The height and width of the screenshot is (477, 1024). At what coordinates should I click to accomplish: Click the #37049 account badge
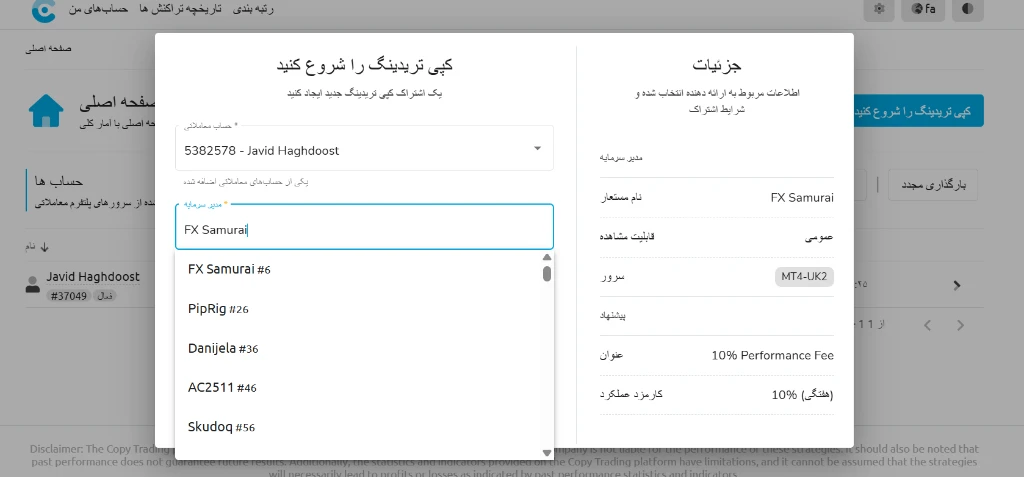pyautogui.click(x=69, y=296)
